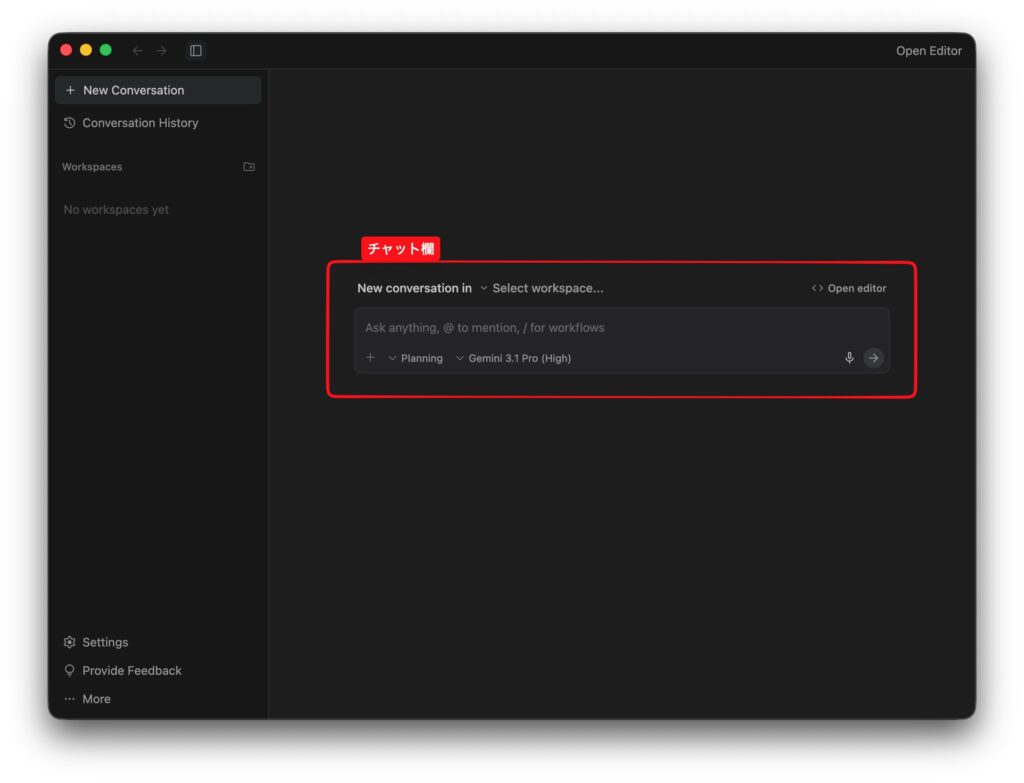The image size is (1024, 783).
Task: Toggle the sidebar panel icon
Action: 196,51
